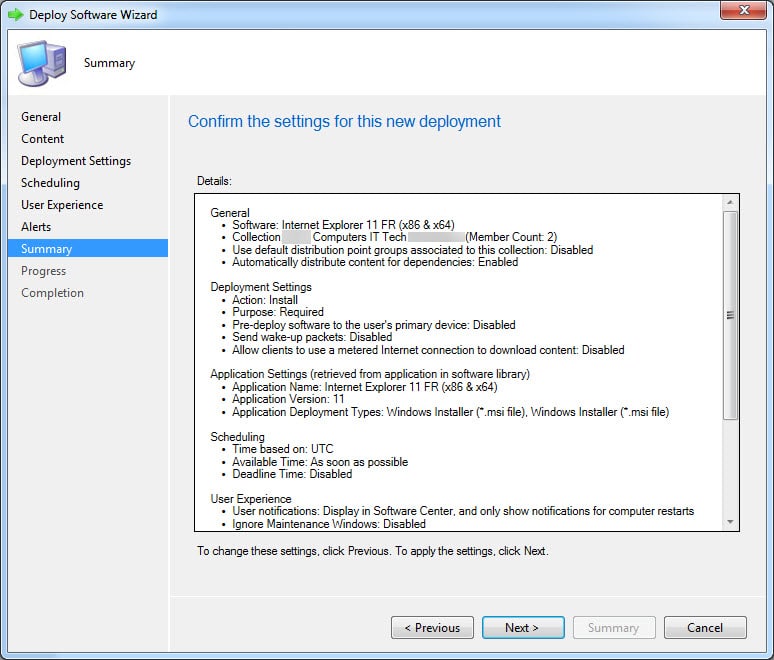Cancel the deployment wizard
The height and width of the screenshot is (660, 774).
(x=705, y=627)
